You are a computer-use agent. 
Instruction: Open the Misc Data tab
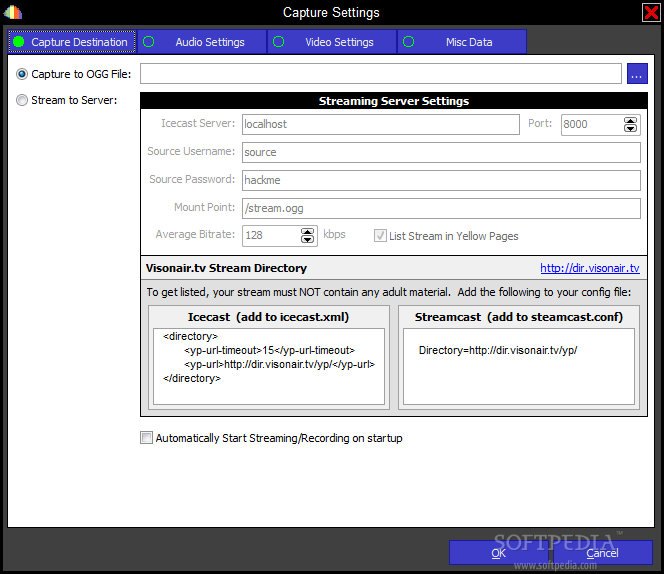[x=462, y=42]
